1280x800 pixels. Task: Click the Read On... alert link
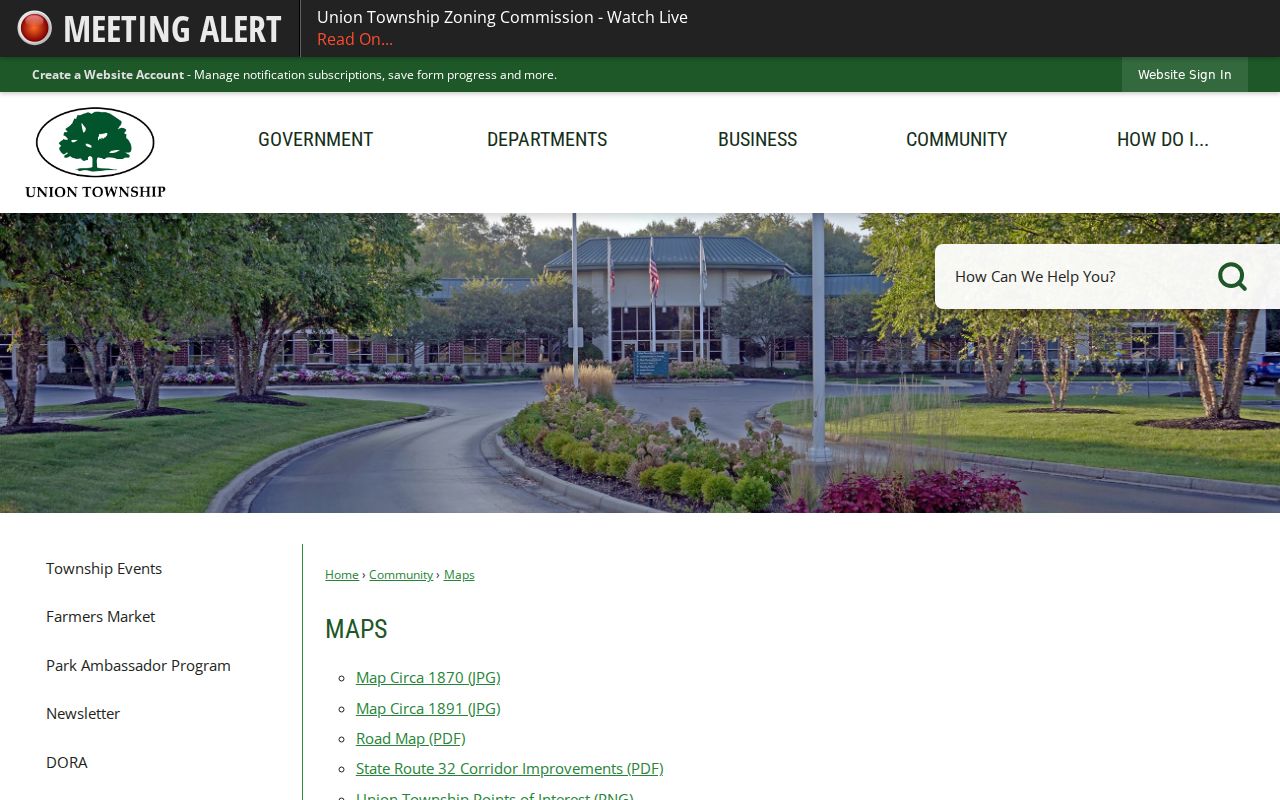click(355, 40)
